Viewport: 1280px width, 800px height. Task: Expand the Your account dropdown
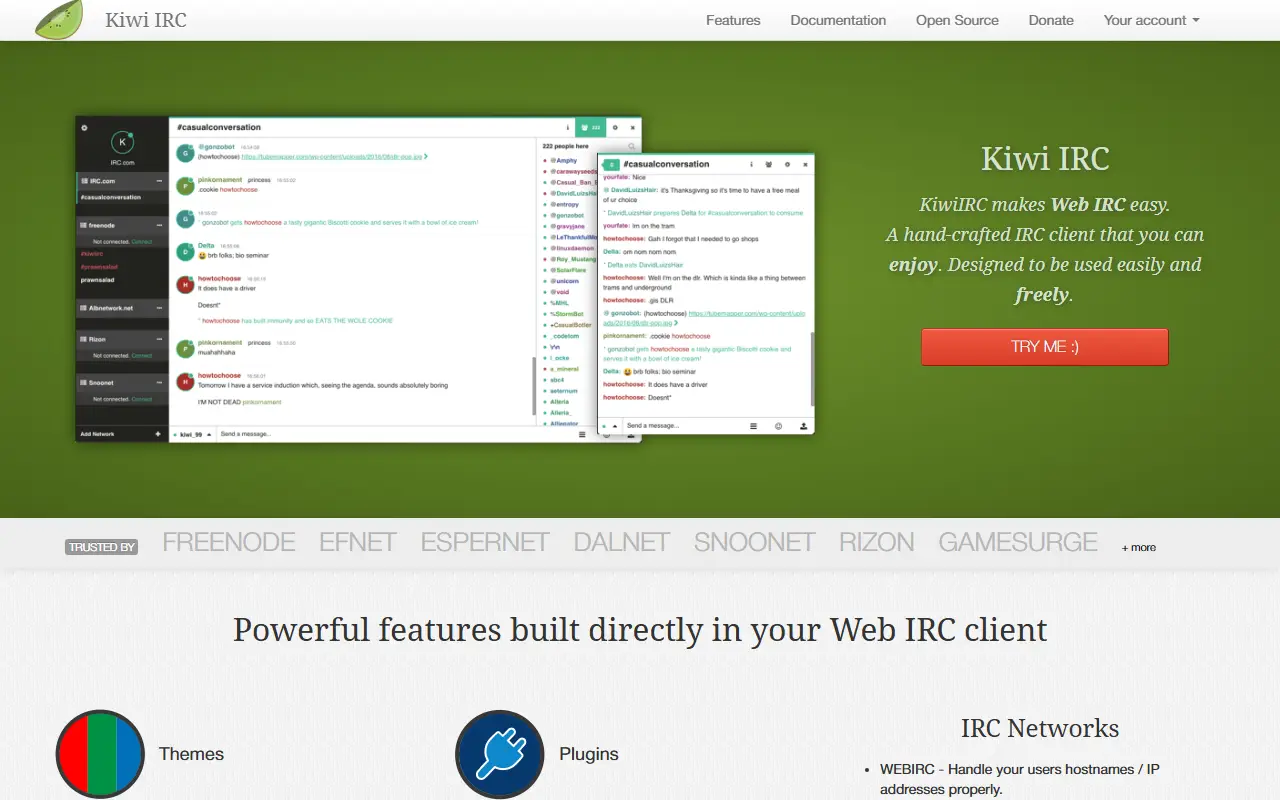[x=1151, y=20]
